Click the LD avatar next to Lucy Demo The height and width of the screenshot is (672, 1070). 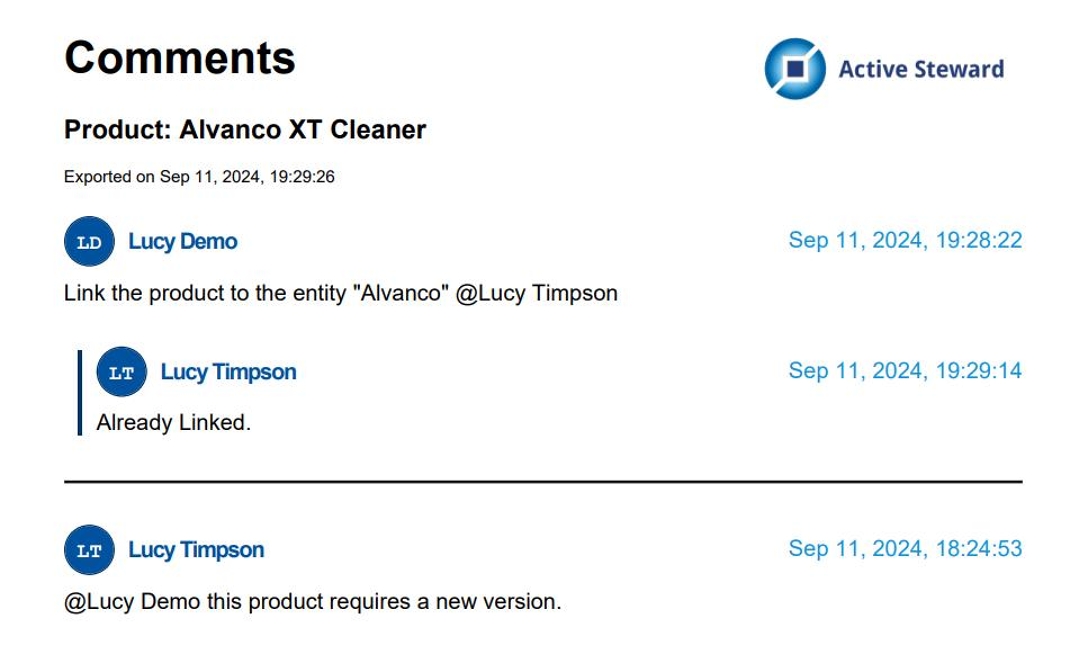tap(89, 242)
